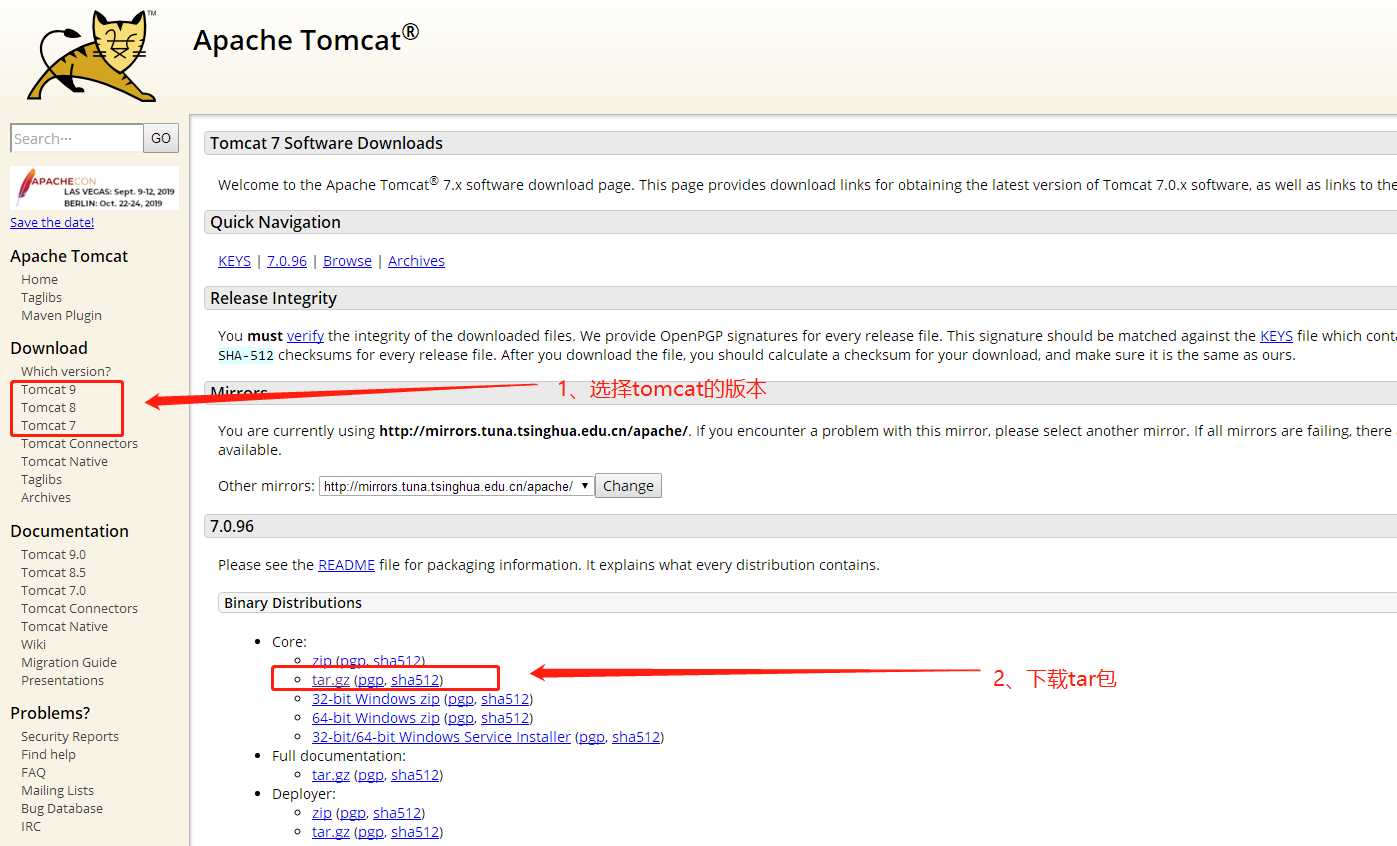Open Which version? link
Screen dimensions: 1397x846
coord(66,371)
